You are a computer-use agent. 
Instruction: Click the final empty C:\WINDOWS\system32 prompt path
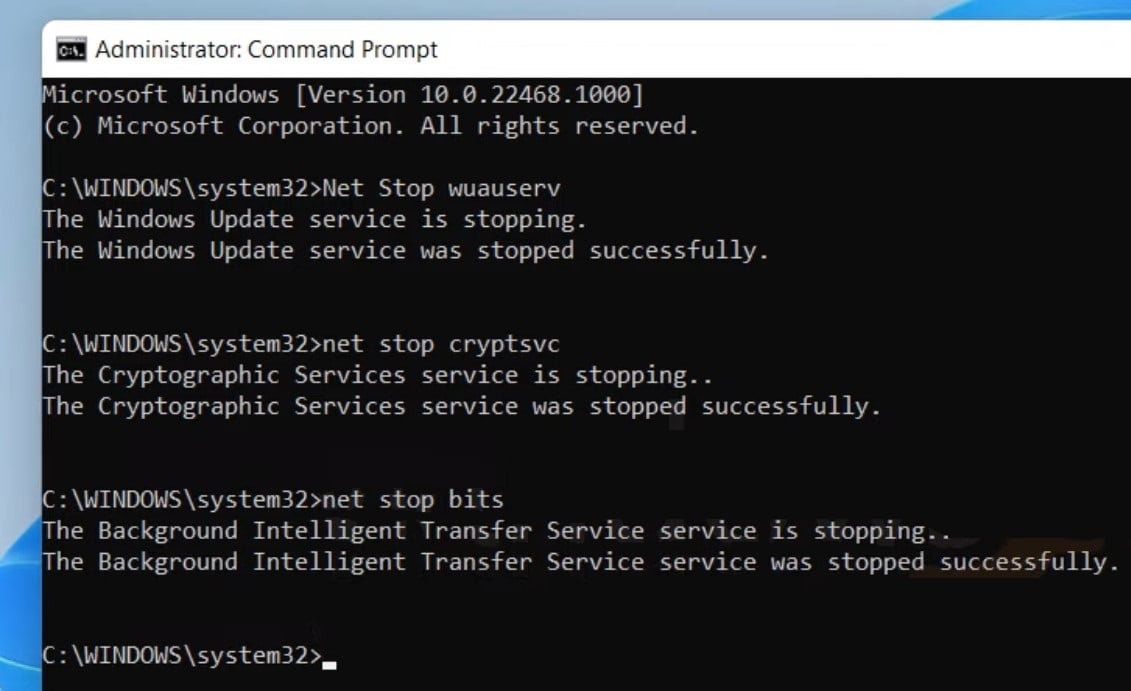click(x=182, y=655)
